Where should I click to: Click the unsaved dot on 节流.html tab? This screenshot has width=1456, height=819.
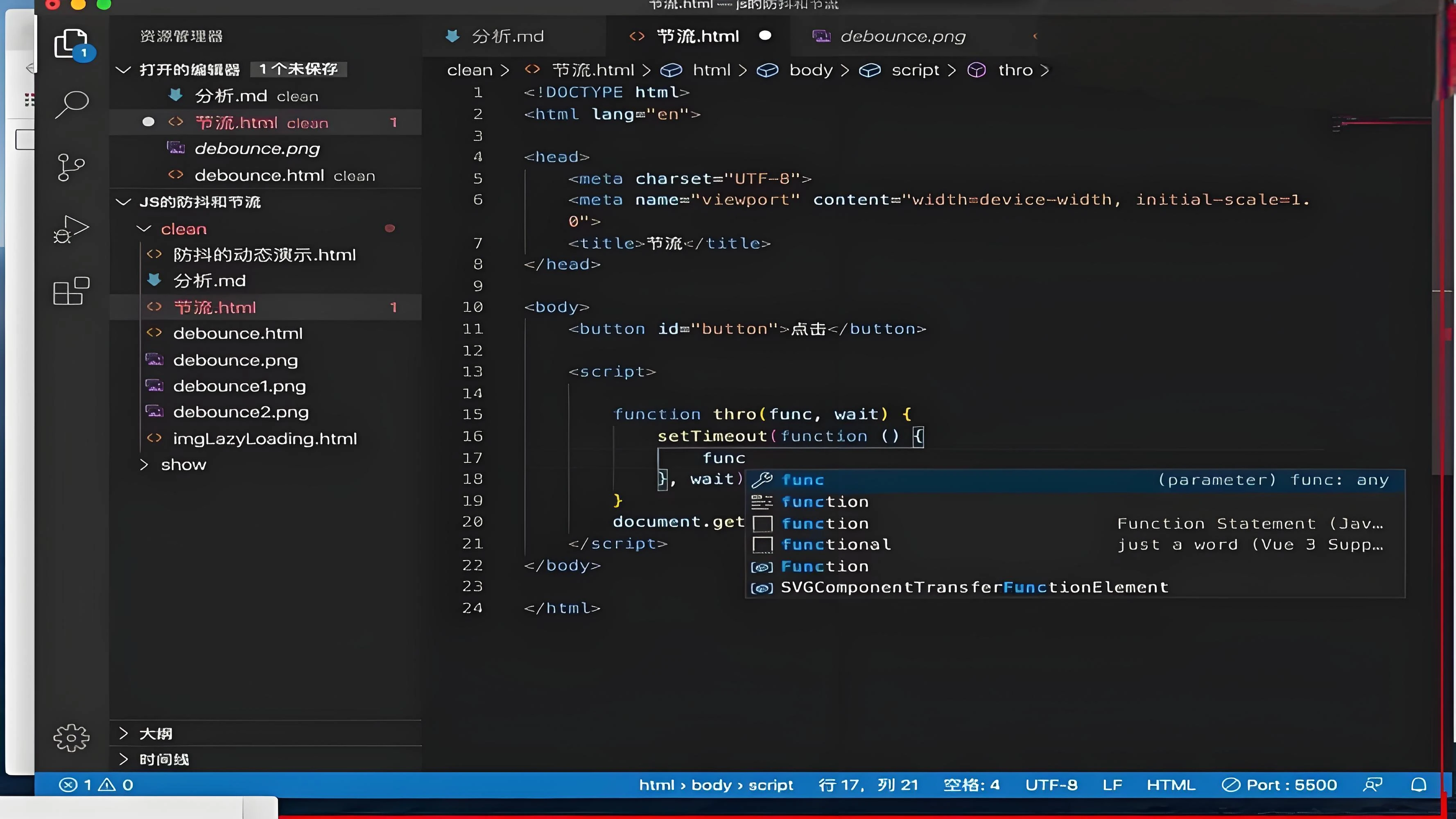coord(765,36)
